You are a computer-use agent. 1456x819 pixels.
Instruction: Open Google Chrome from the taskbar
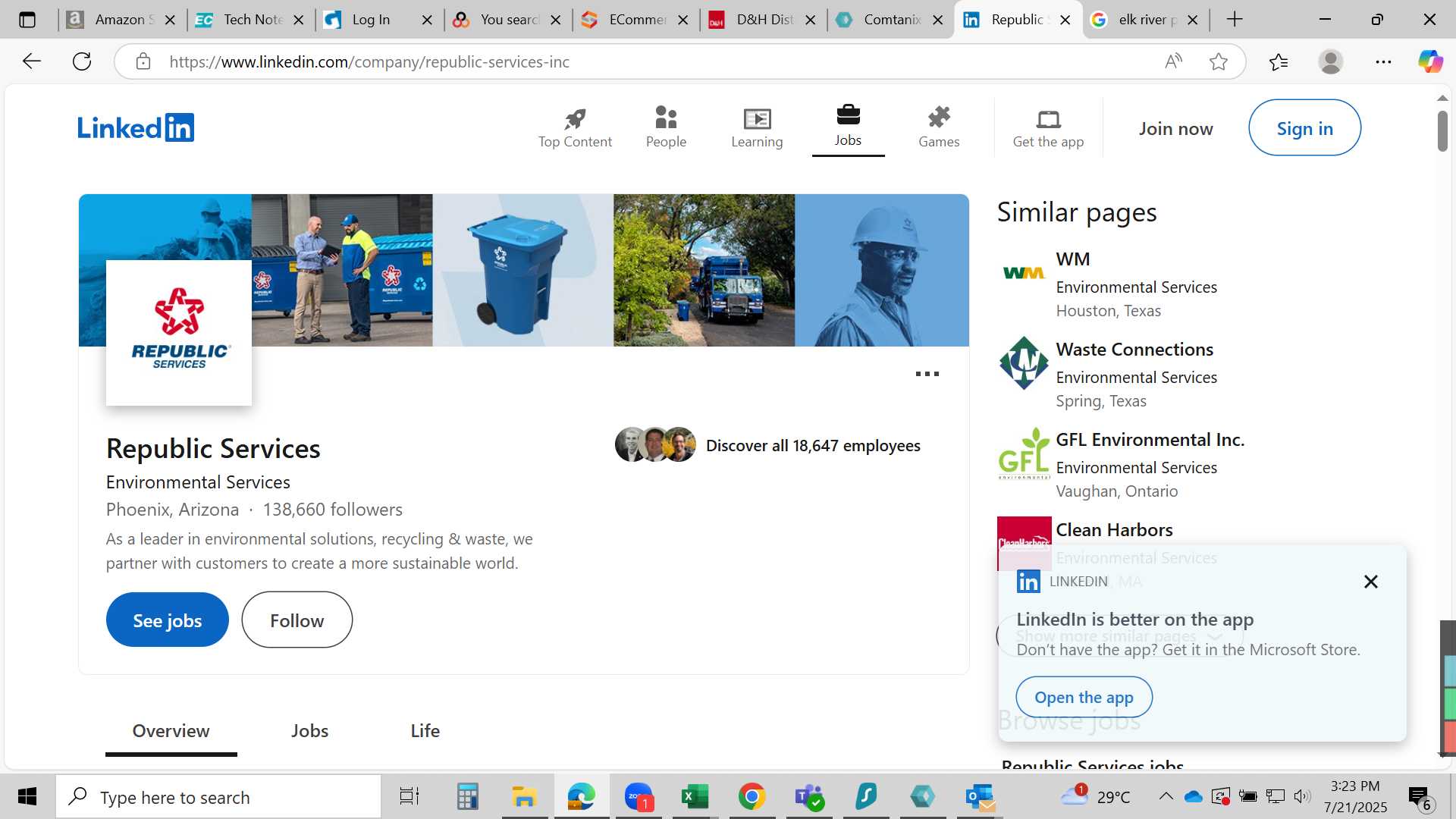[752, 797]
